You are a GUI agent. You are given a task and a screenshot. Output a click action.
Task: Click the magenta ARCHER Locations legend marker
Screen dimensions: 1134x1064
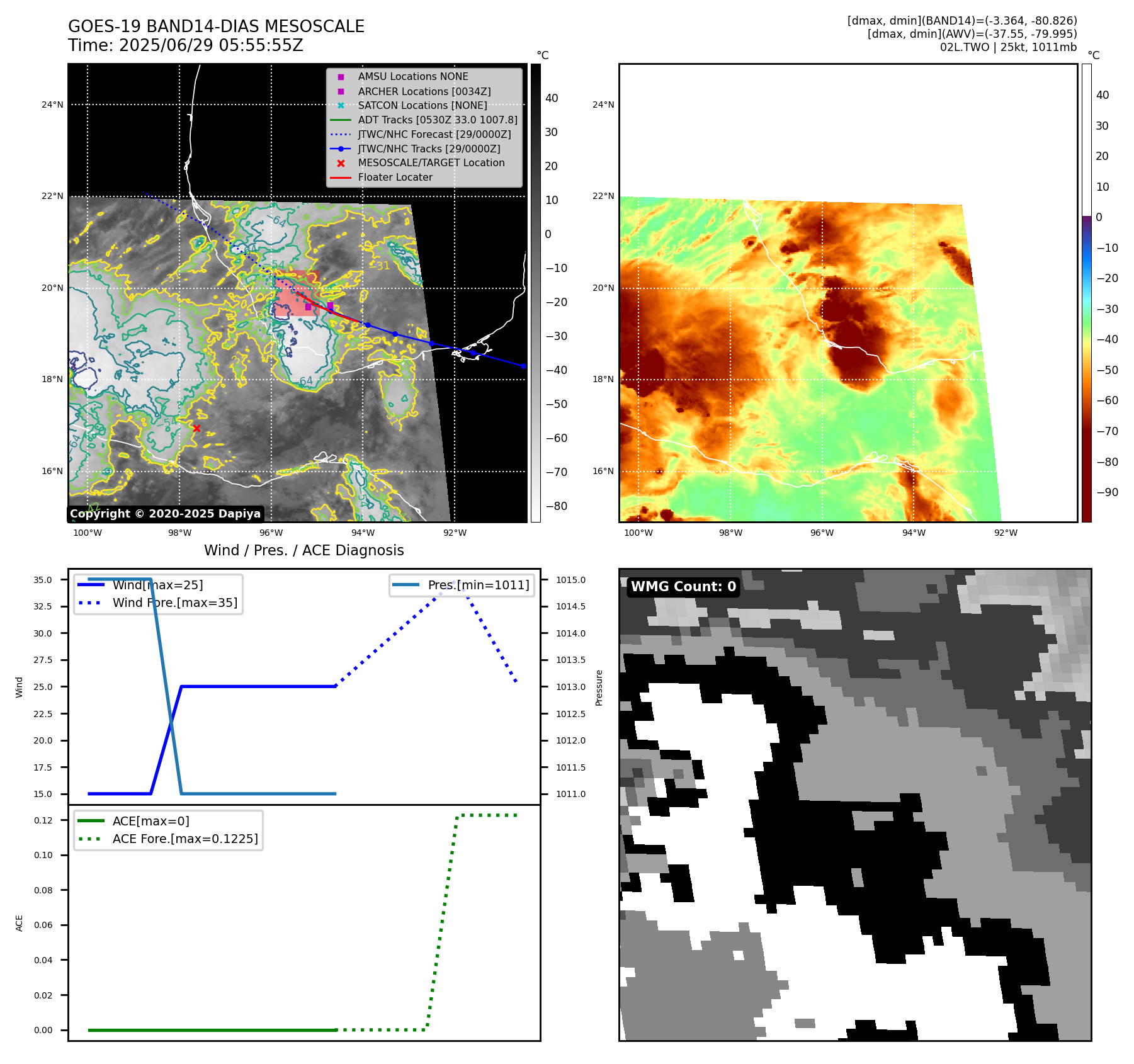[x=341, y=91]
